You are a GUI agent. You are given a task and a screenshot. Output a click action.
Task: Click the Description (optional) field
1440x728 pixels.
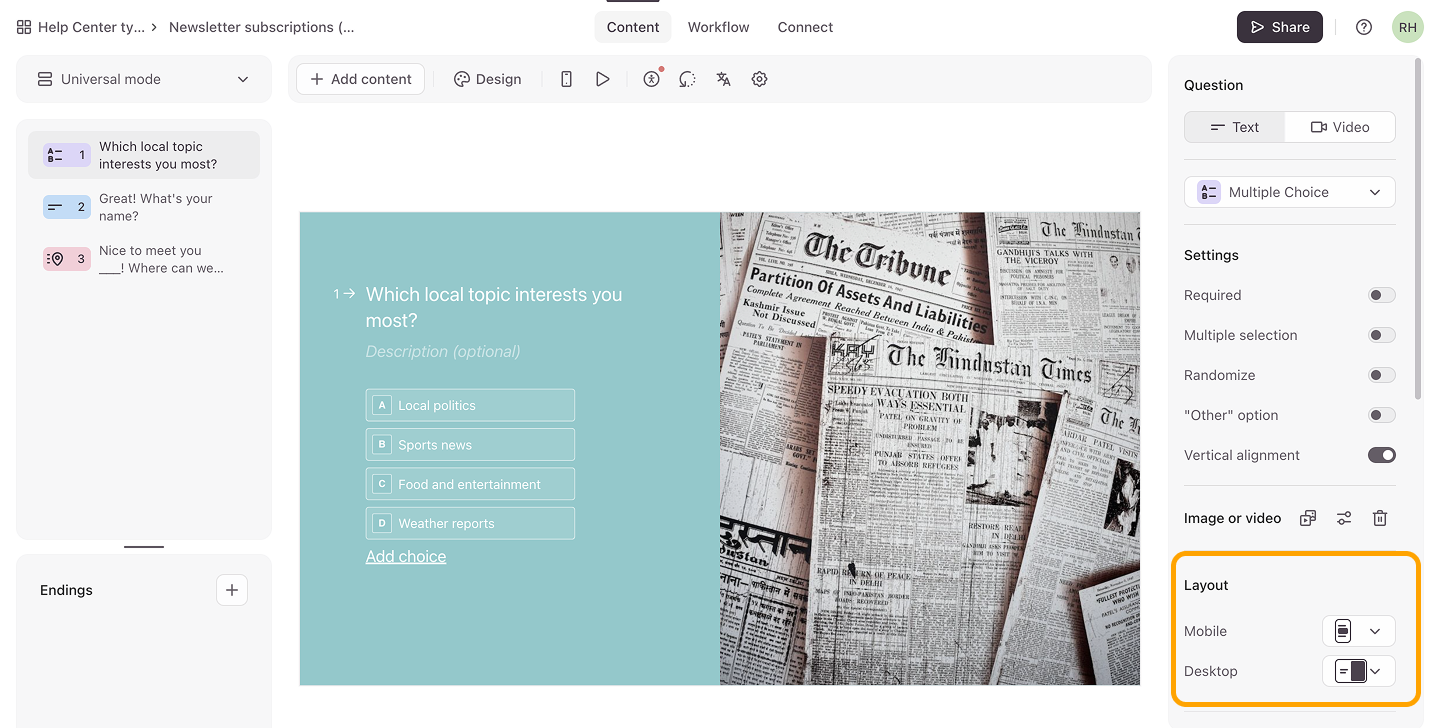(x=443, y=351)
